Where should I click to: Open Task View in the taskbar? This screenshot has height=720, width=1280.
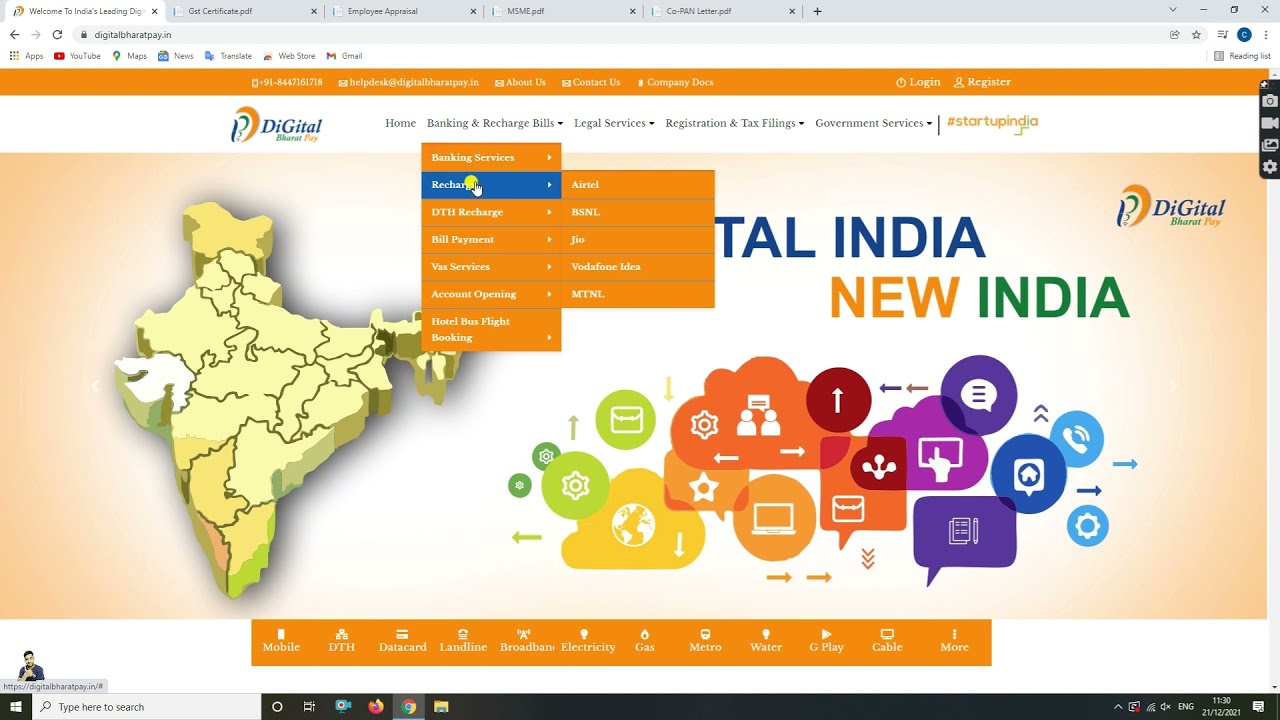click(309, 707)
